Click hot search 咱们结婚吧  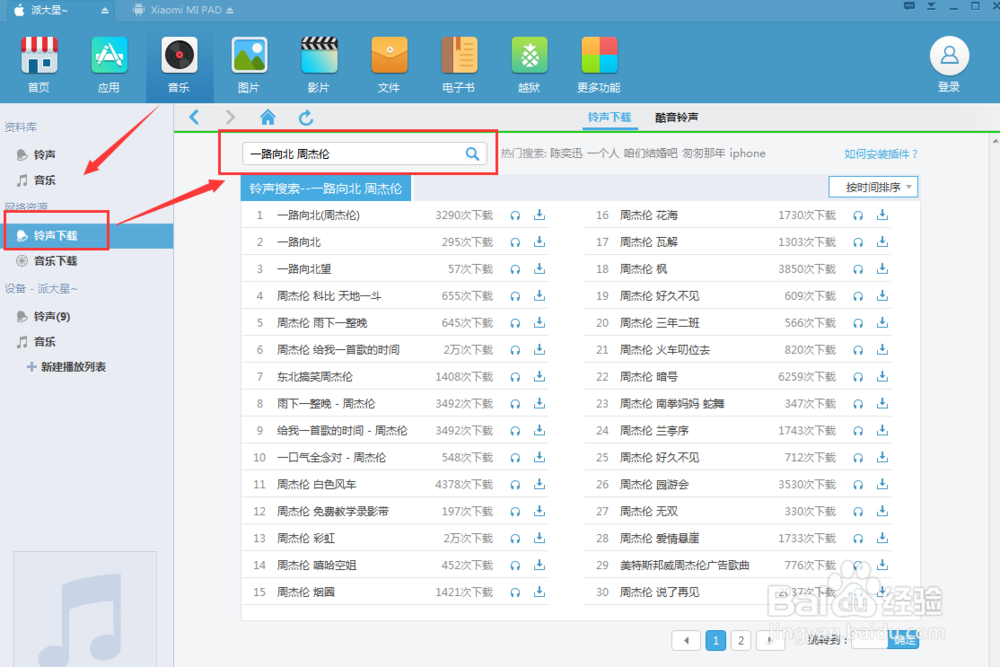coord(651,154)
